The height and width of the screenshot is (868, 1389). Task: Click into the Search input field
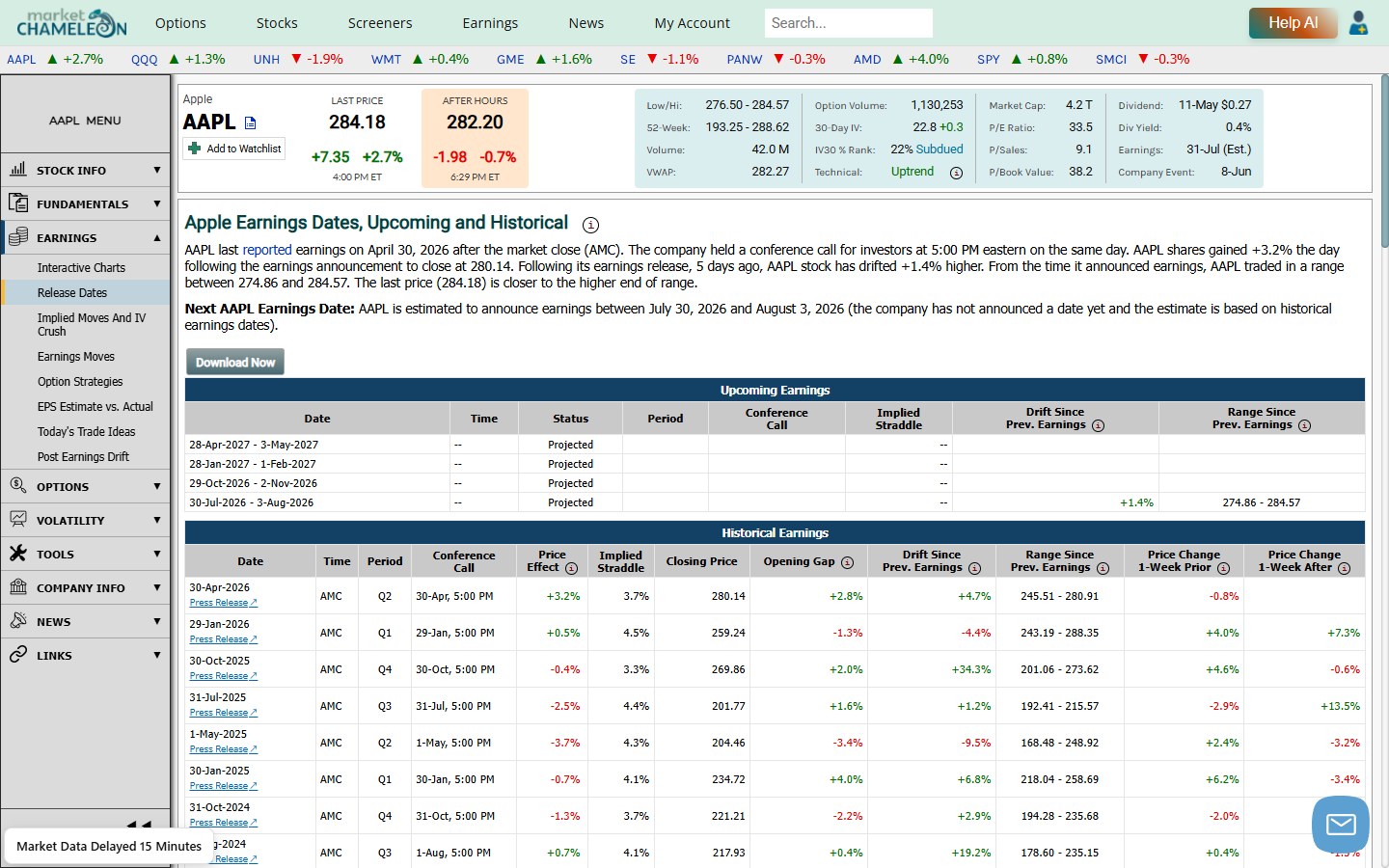(x=849, y=23)
